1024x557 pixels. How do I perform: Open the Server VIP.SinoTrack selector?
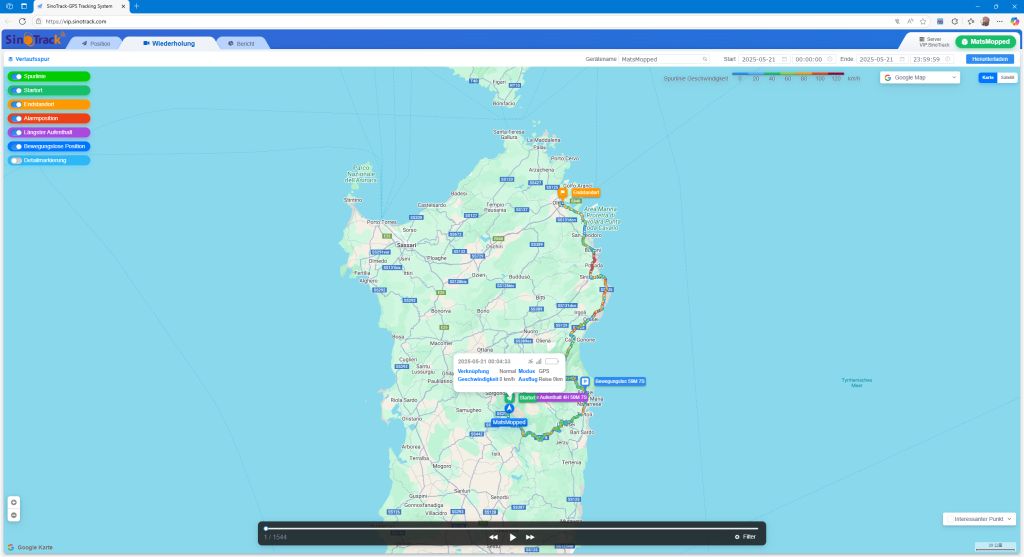click(927, 42)
